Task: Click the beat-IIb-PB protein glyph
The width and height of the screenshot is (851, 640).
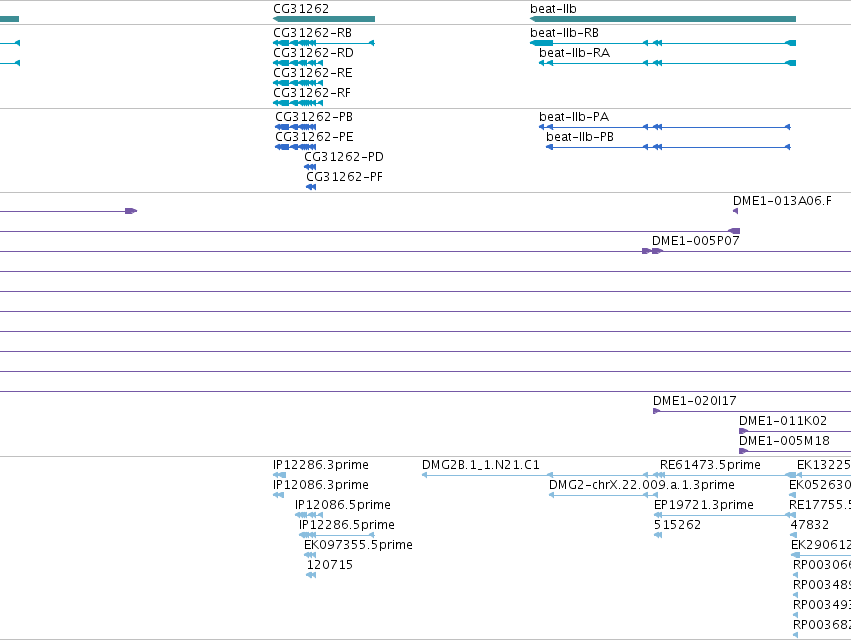Action: tap(668, 147)
